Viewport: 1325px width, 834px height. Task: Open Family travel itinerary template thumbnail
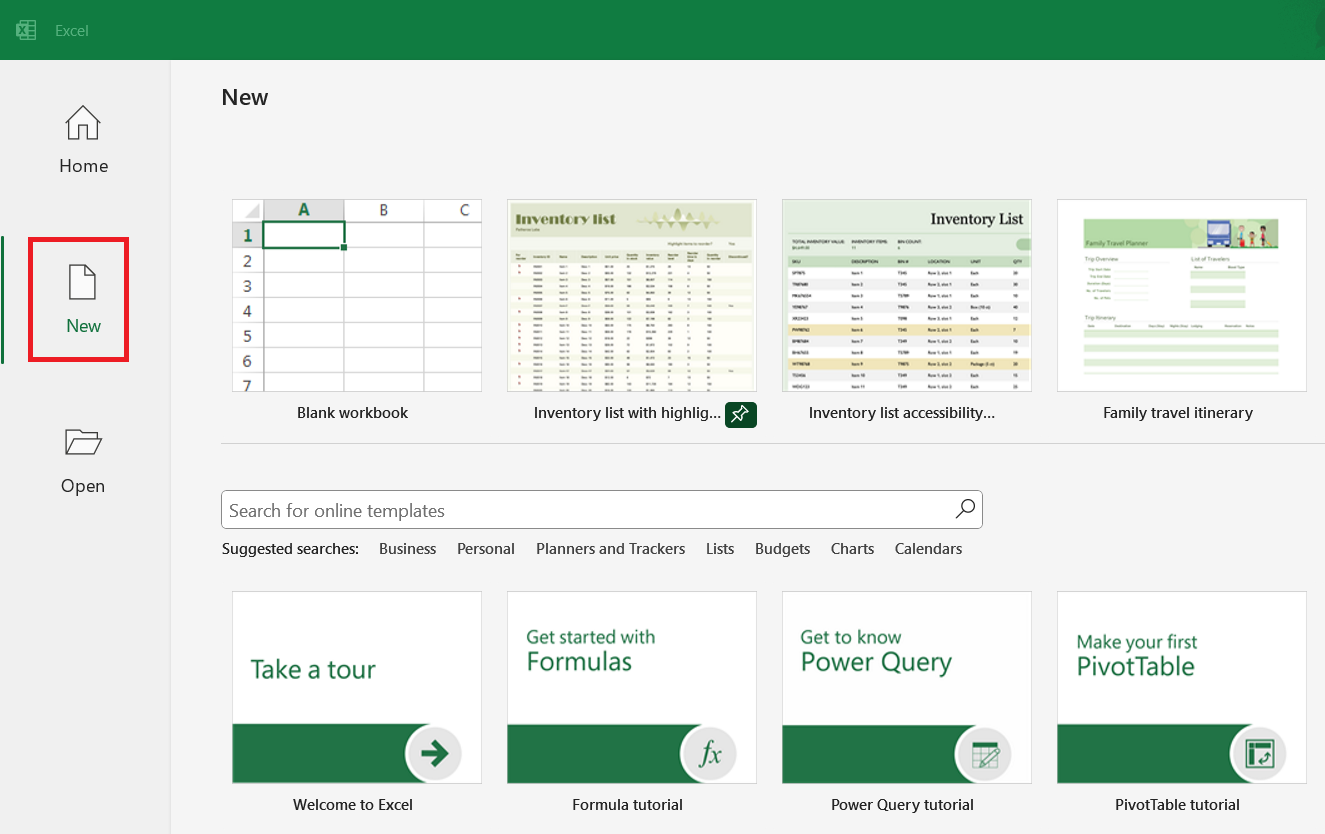point(1182,295)
